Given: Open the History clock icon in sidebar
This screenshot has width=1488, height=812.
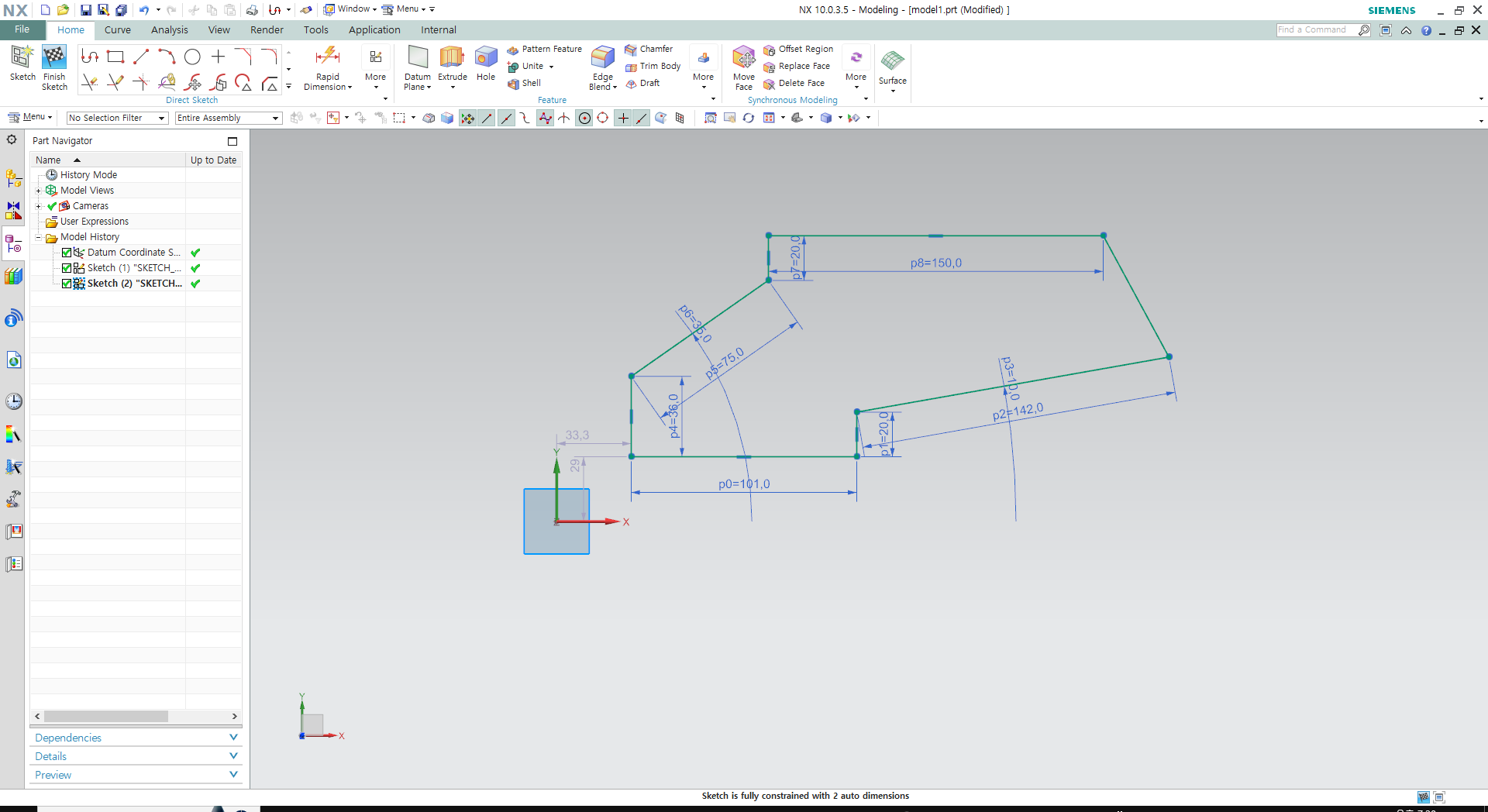Looking at the screenshot, I should pyautogui.click(x=13, y=401).
